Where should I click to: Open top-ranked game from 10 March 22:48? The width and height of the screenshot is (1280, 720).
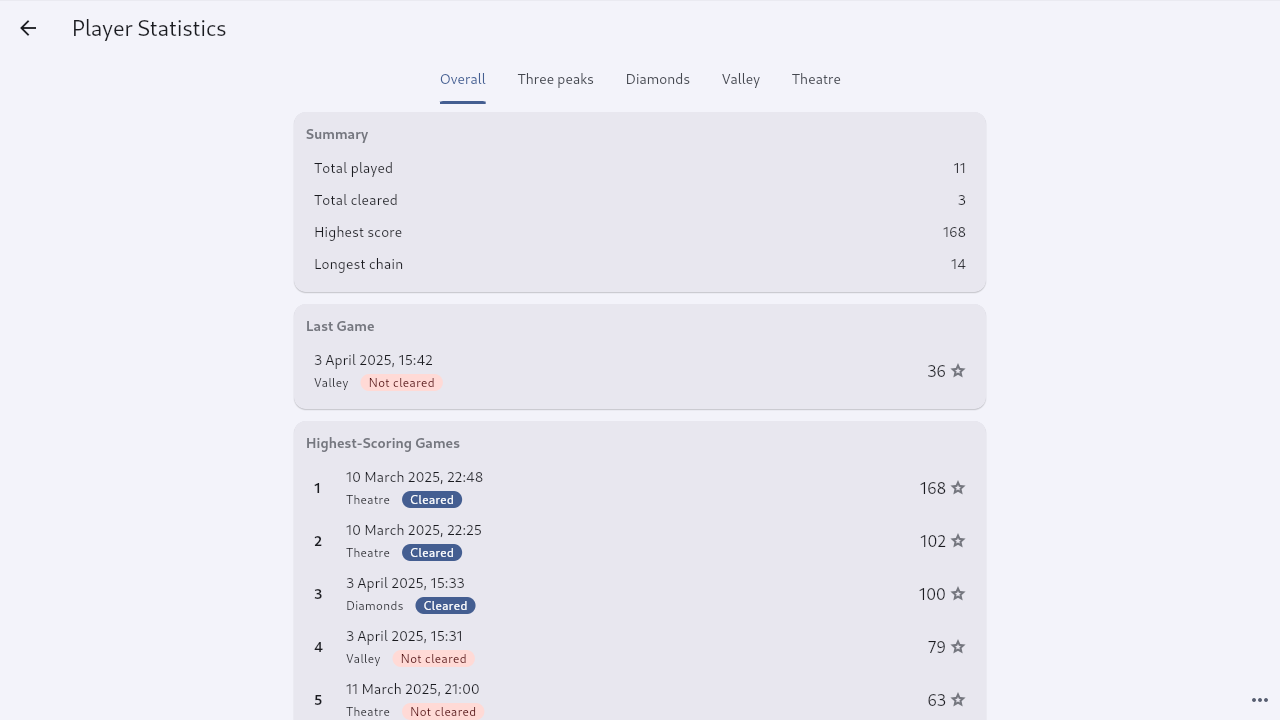tap(640, 488)
